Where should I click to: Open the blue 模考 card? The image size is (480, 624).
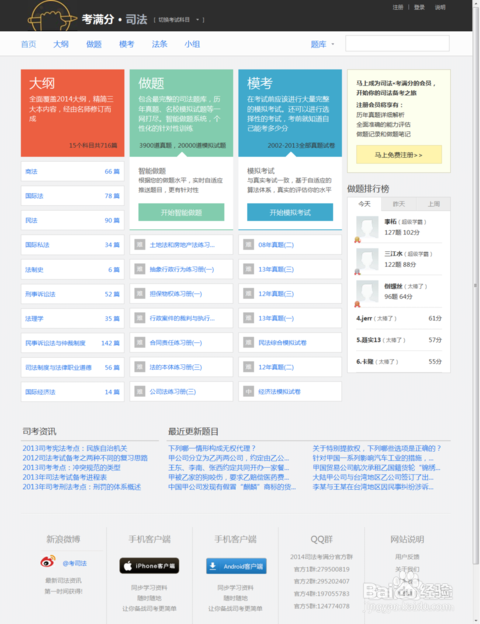[x=290, y=113]
